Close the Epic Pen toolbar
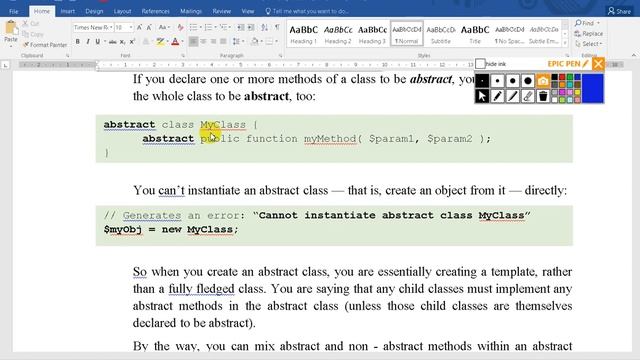This screenshot has height=360, width=640. tap(598, 64)
